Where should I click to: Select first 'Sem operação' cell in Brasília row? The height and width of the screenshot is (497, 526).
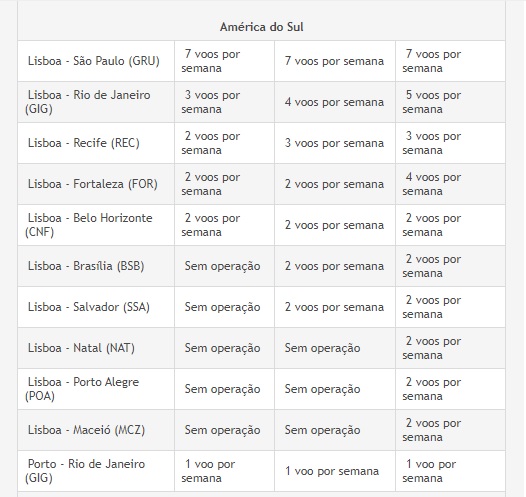pos(224,266)
